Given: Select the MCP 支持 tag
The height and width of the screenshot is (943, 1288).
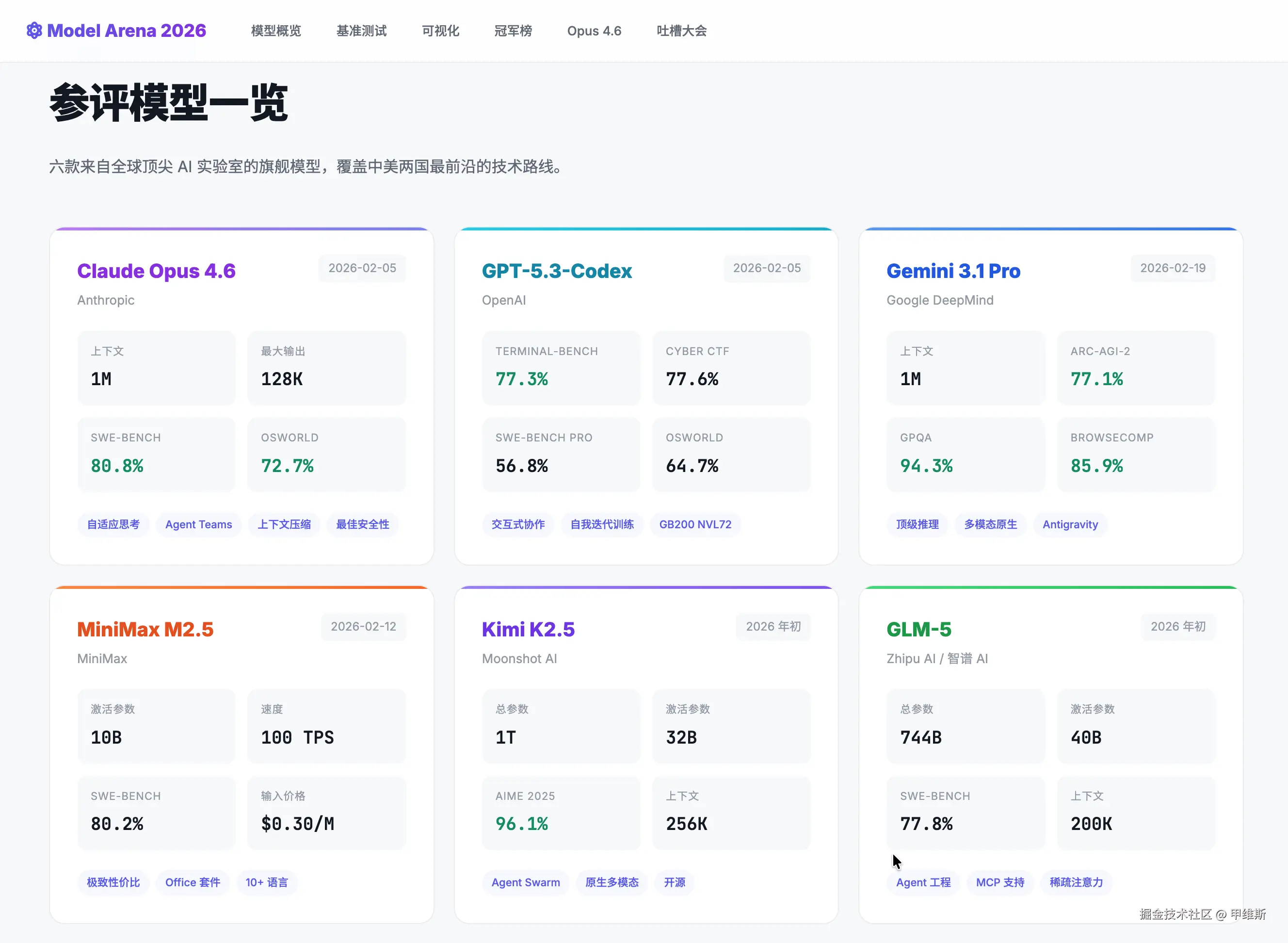Looking at the screenshot, I should pyautogui.click(x=1000, y=882).
